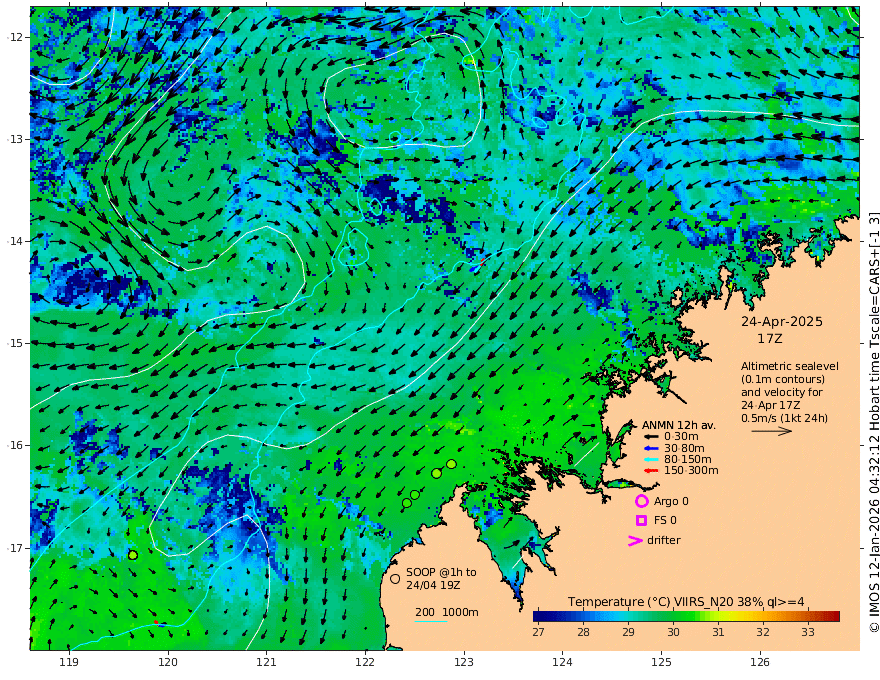Select the 17Z time label
This screenshot has height=680, width=880.
point(769,338)
